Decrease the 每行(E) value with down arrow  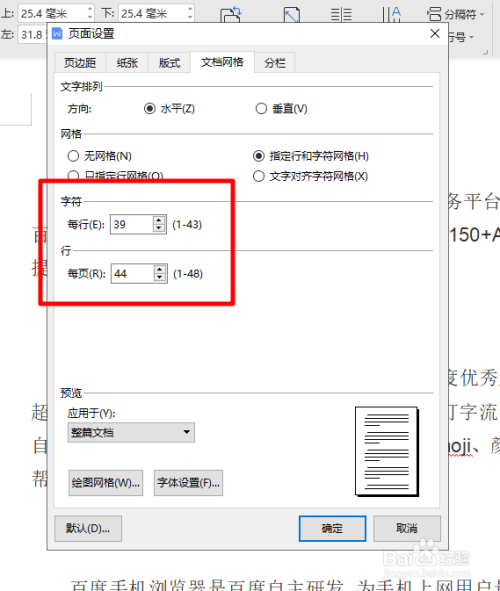pyautogui.click(x=159, y=228)
